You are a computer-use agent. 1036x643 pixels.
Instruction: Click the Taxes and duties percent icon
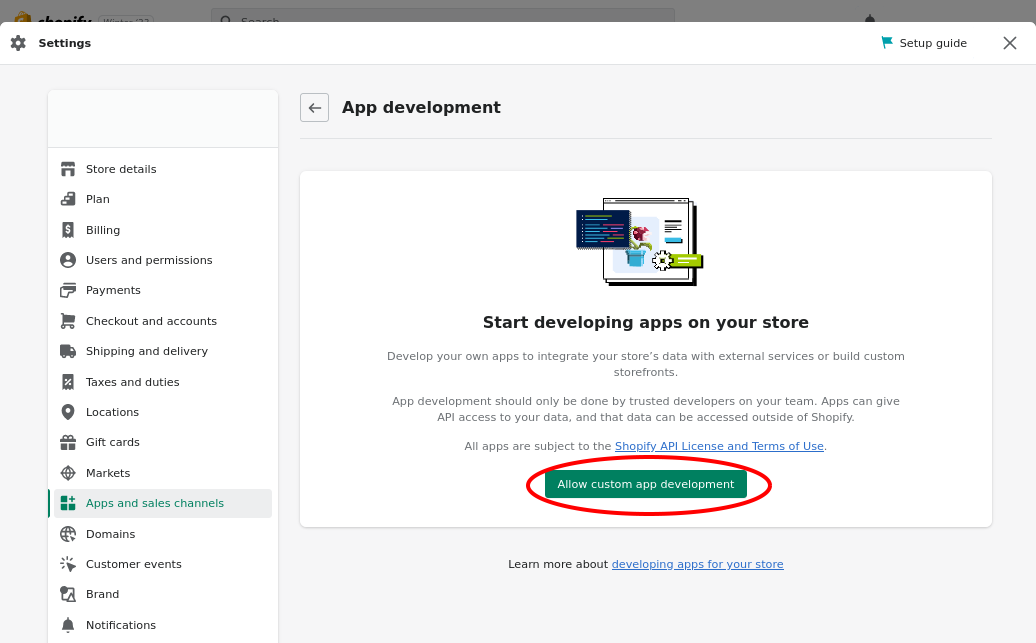68,382
